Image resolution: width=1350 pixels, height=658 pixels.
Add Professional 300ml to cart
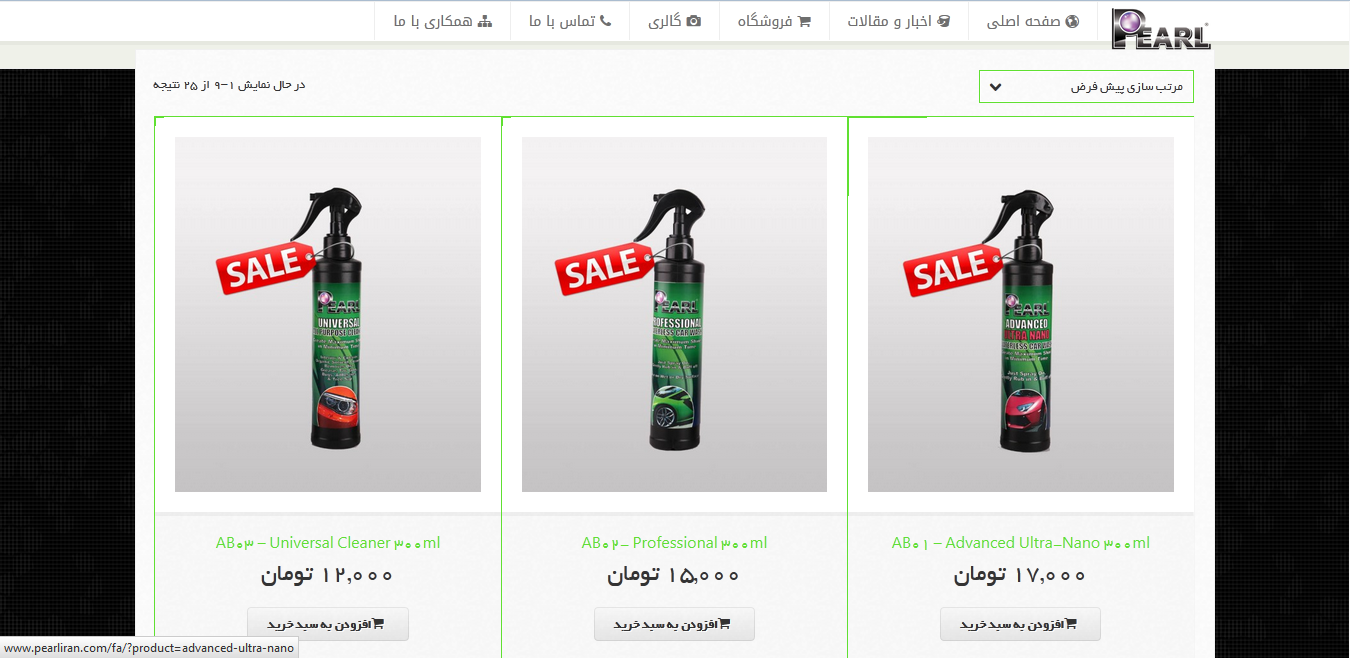674,624
